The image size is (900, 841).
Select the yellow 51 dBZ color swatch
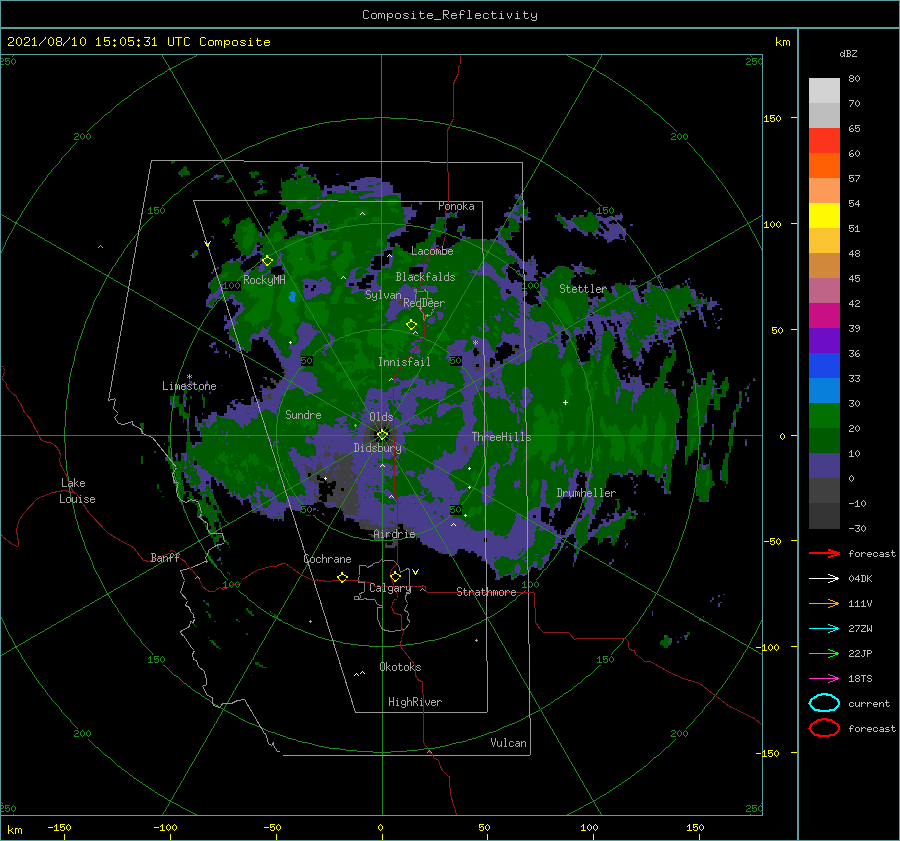[x=824, y=215]
